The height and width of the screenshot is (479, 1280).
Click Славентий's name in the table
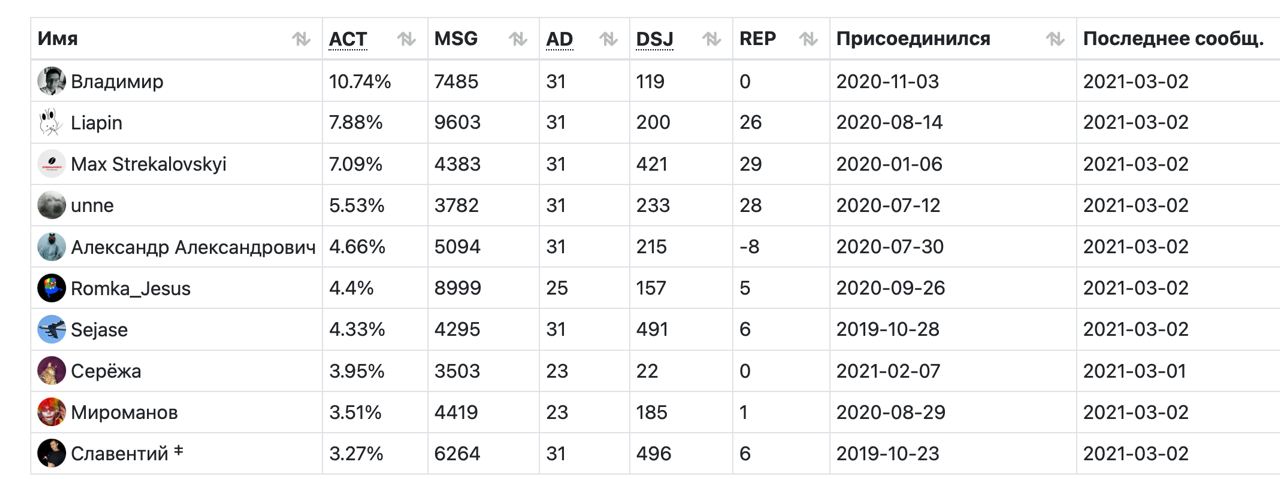tap(119, 453)
